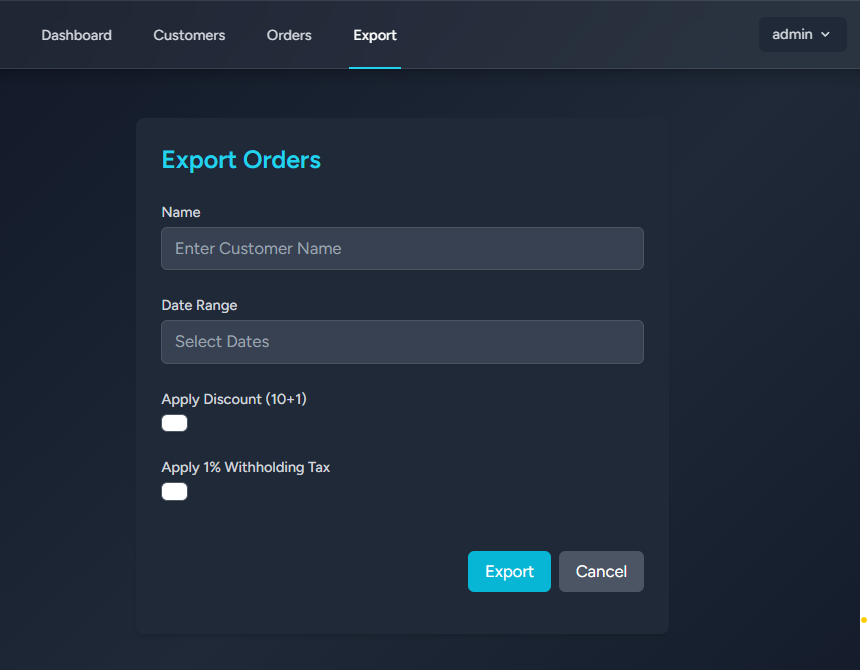Click the Export button
Viewport: 868px width, 670px height.
point(509,571)
